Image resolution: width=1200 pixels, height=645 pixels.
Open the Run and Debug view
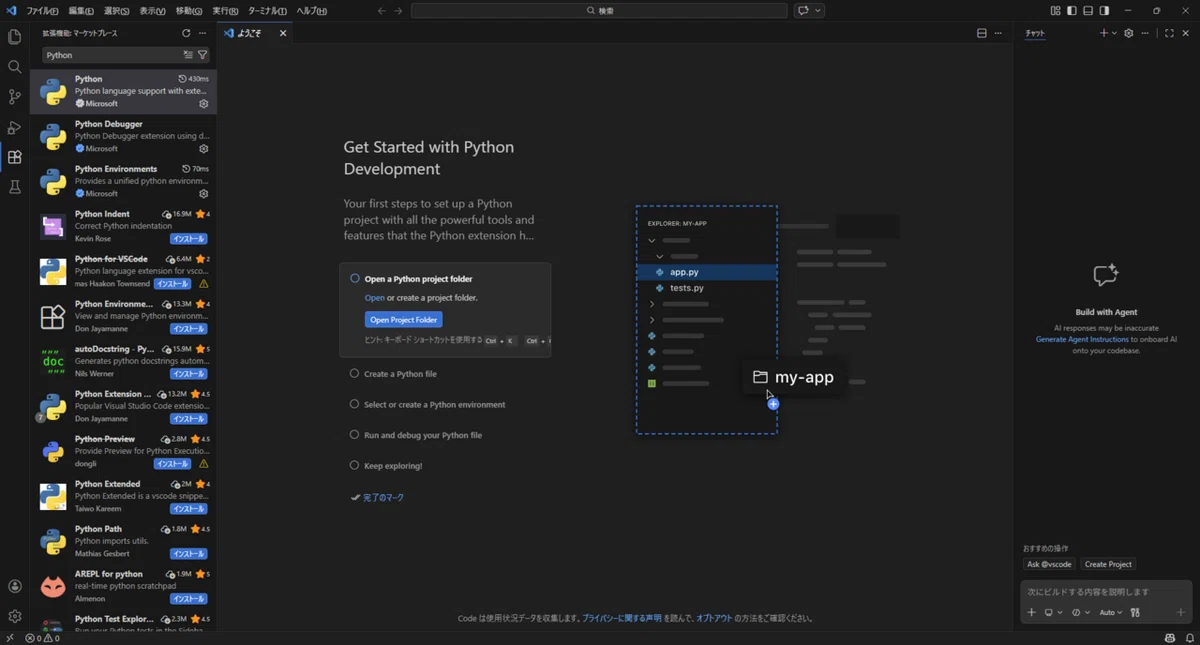[14, 127]
